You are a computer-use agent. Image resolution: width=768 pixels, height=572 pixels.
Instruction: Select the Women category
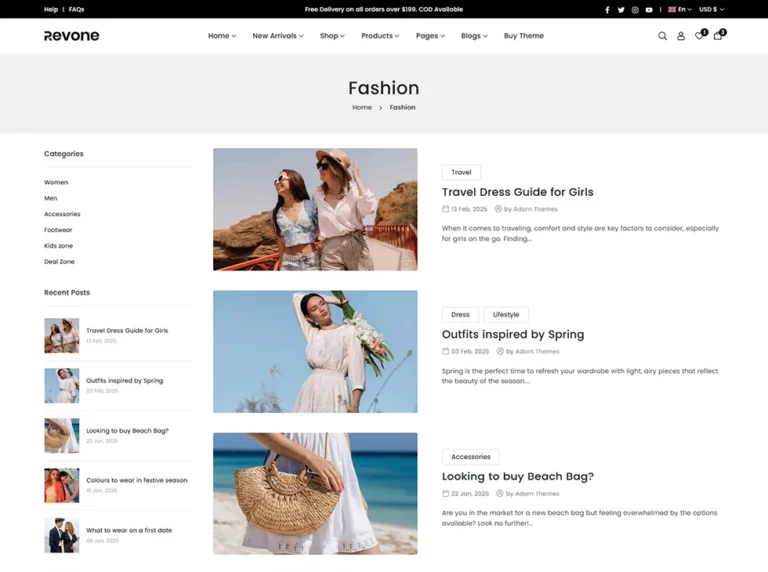(x=56, y=182)
